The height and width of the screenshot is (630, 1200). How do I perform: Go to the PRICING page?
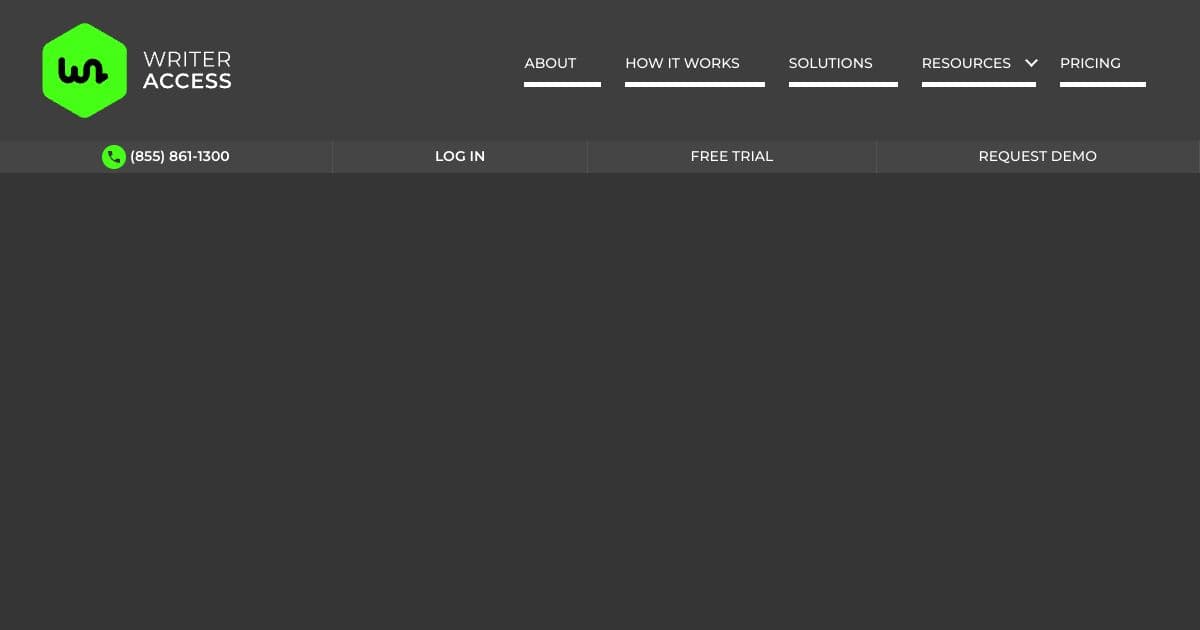[x=1090, y=63]
